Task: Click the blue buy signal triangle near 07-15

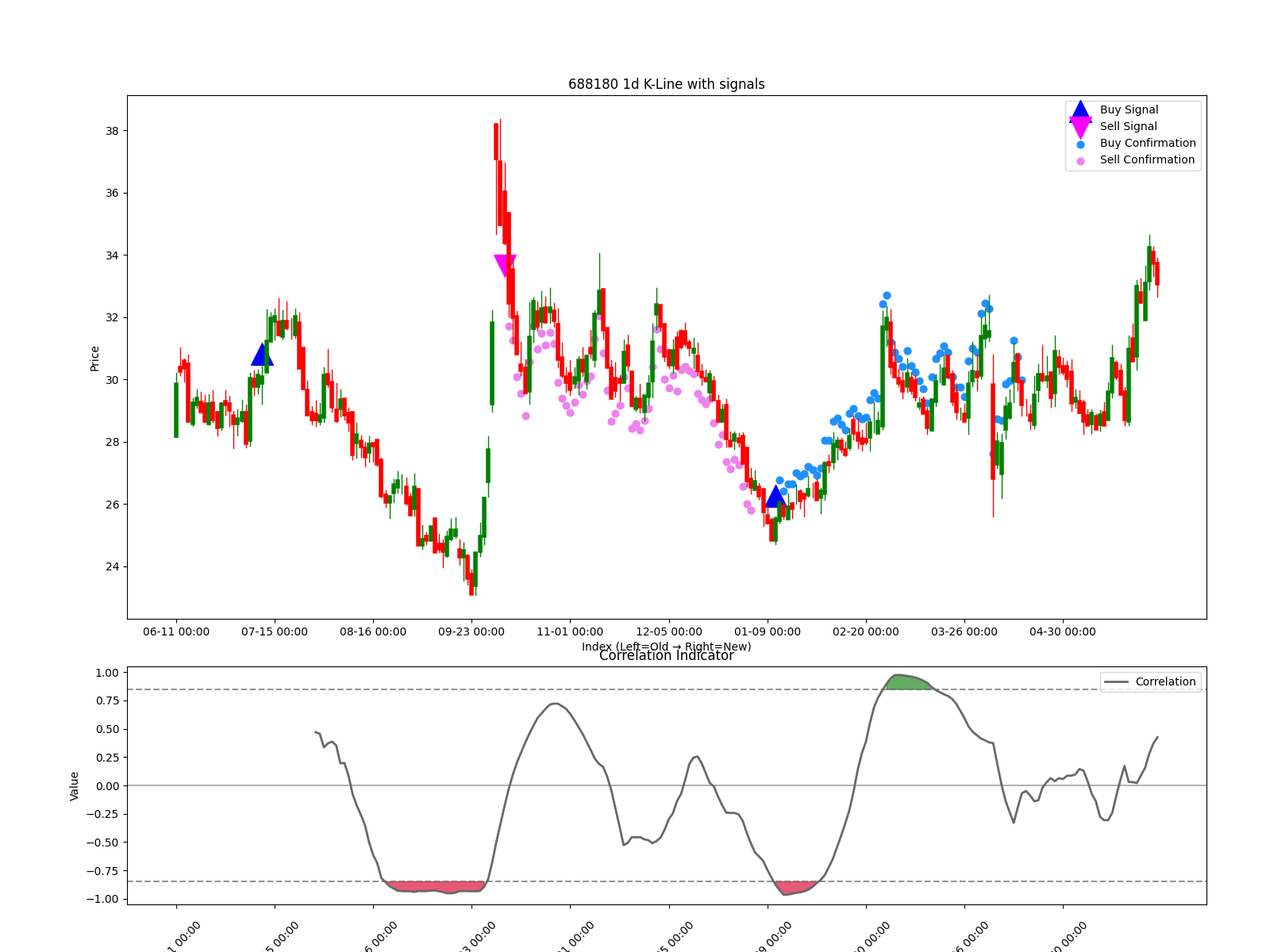Action: [262, 355]
